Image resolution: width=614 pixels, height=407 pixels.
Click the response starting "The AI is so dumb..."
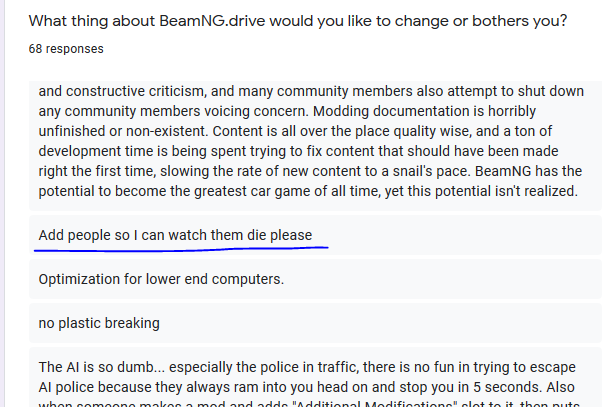300,368
